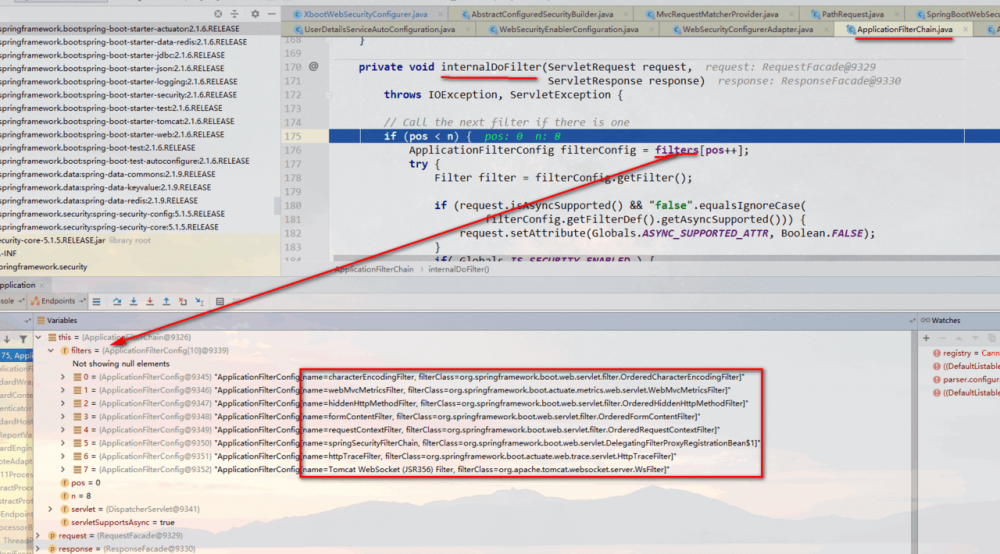Select the ApplicationFilterChain.java tab
The image size is (1000, 554).
904,29
